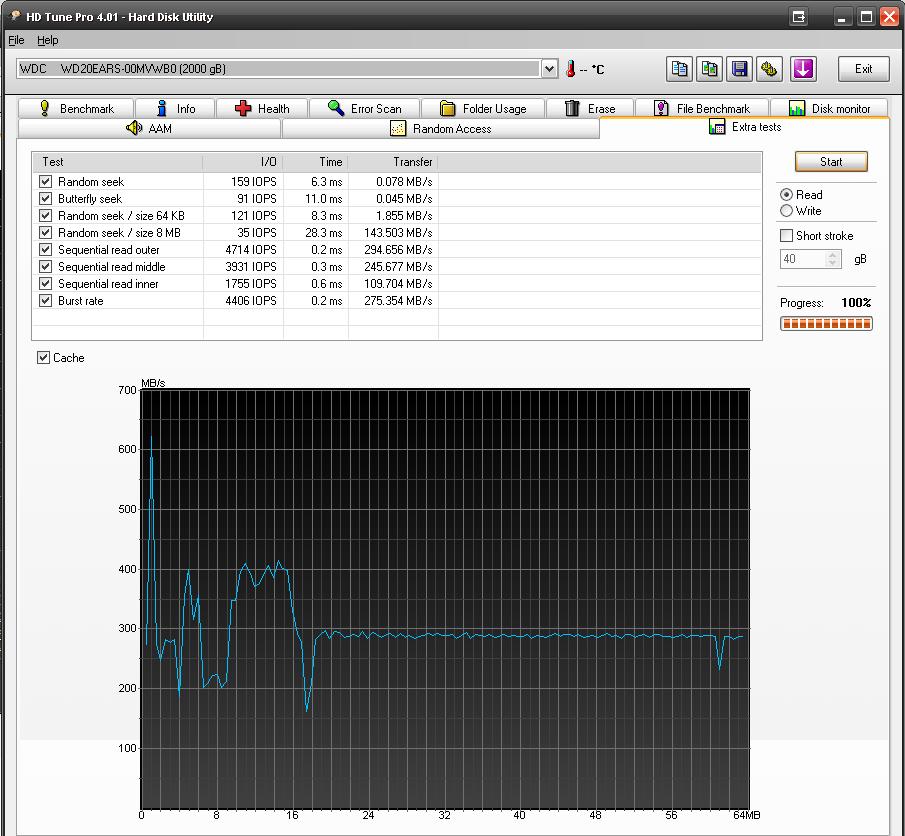Click the 4406 IOPS burst rate value

pyautogui.click(x=250, y=301)
